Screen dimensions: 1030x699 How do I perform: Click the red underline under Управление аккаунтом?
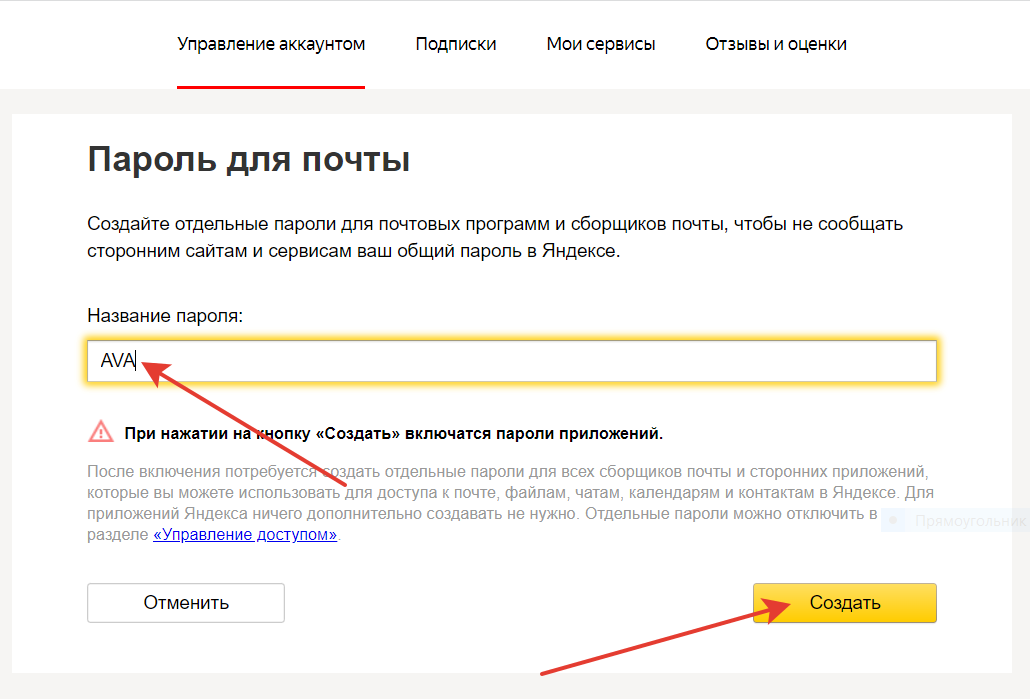[271, 87]
